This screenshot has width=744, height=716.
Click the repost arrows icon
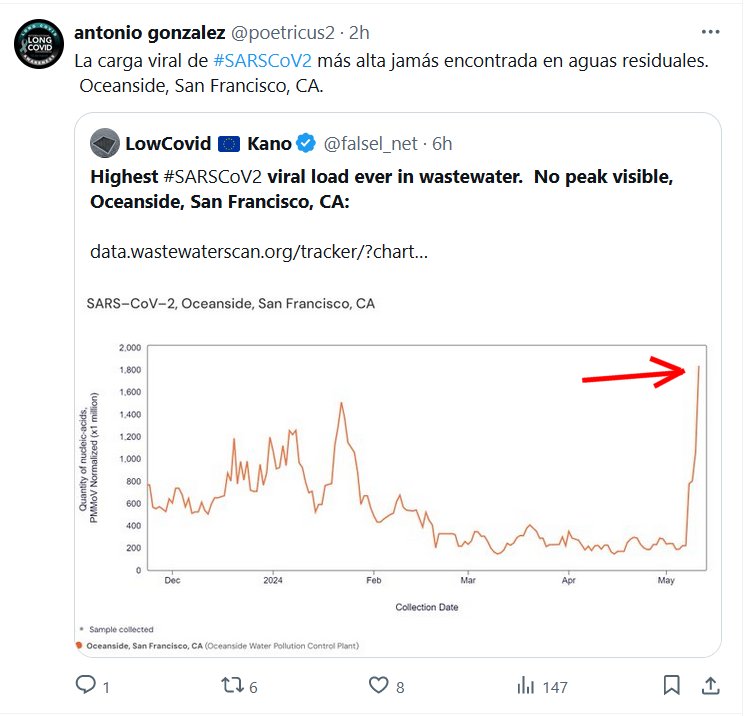coord(230,686)
